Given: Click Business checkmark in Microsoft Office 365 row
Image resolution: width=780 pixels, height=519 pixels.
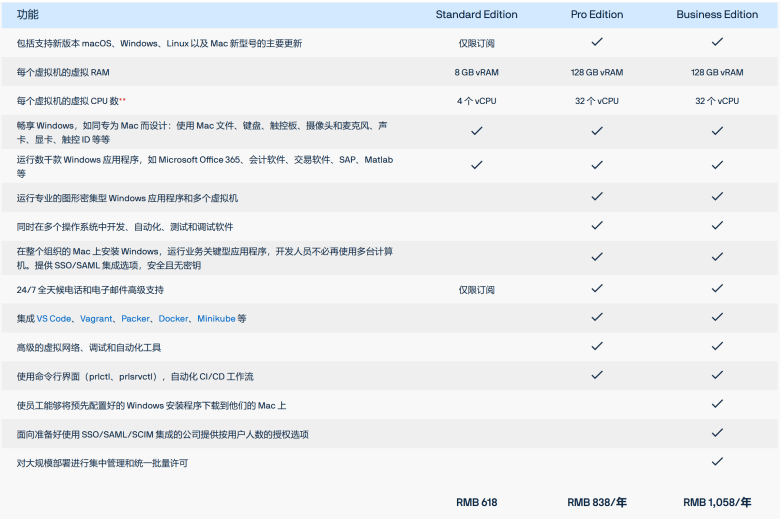Looking at the screenshot, I should pyautogui.click(x=717, y=165).
